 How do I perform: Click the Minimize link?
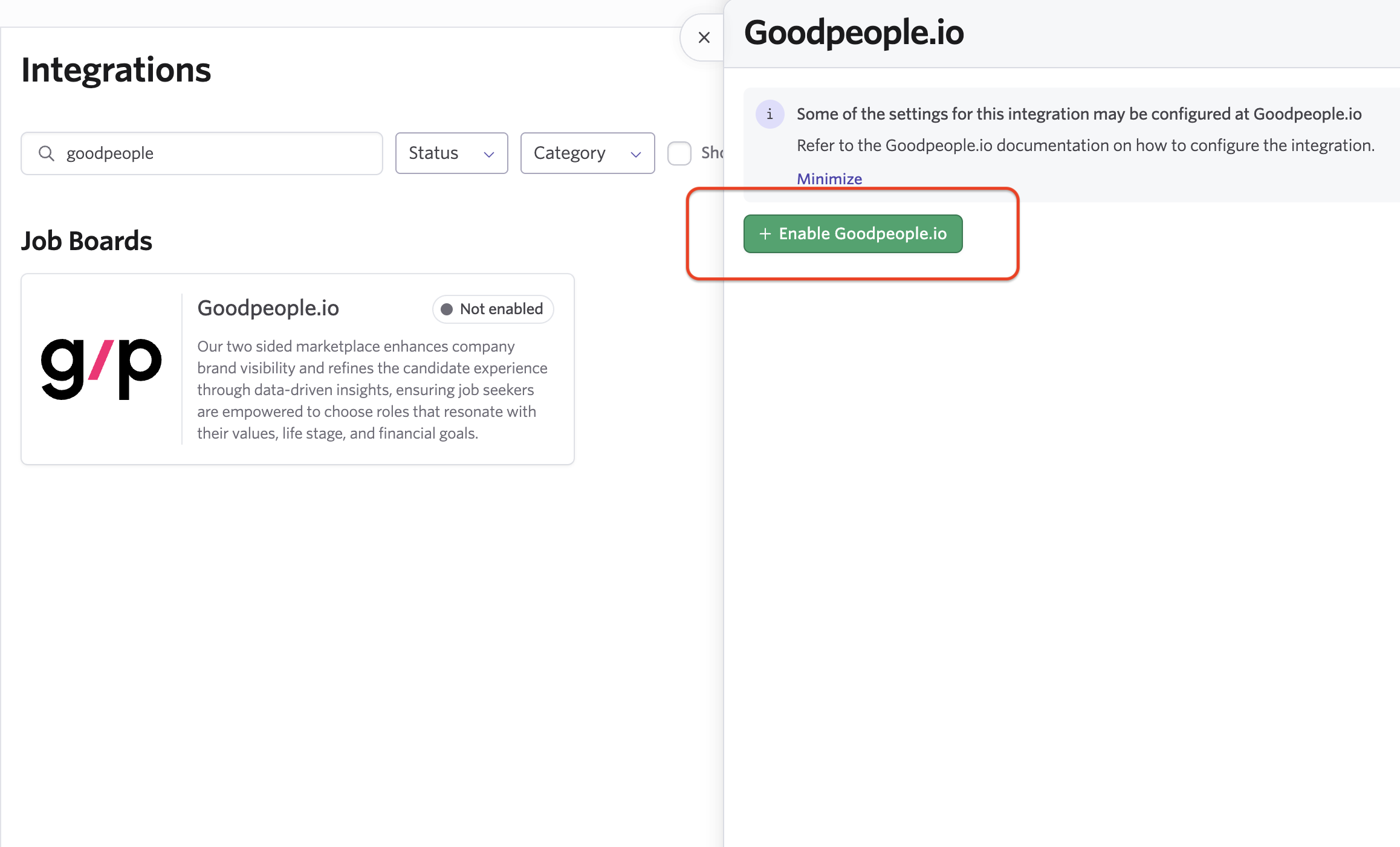click(x=829, y=179)
